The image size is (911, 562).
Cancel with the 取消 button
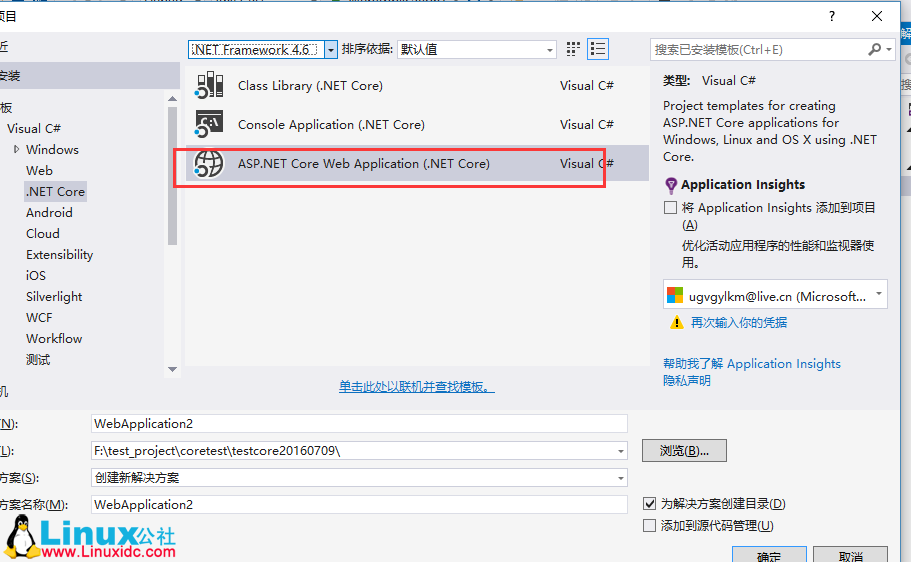pos(850,556)
